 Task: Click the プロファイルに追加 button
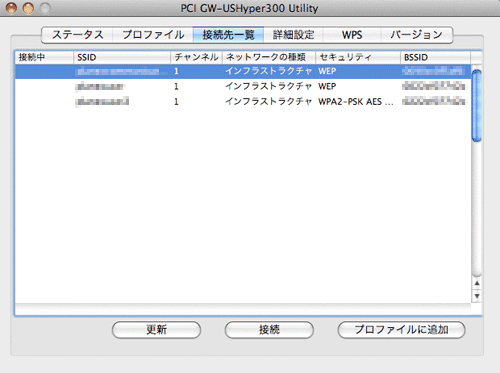401,330
